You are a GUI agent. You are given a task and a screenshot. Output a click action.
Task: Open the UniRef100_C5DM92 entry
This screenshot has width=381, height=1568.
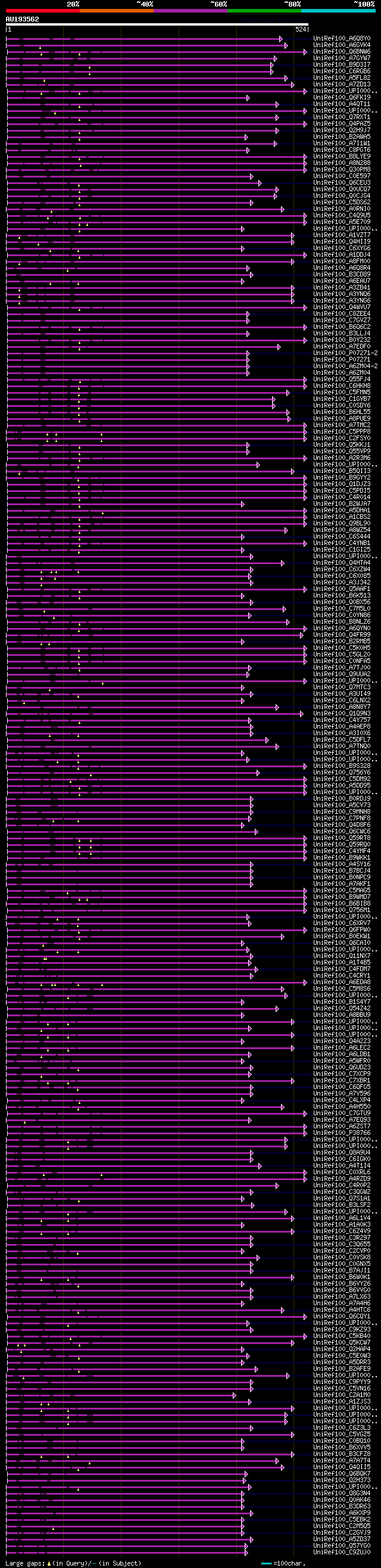(x=342, y=779)
